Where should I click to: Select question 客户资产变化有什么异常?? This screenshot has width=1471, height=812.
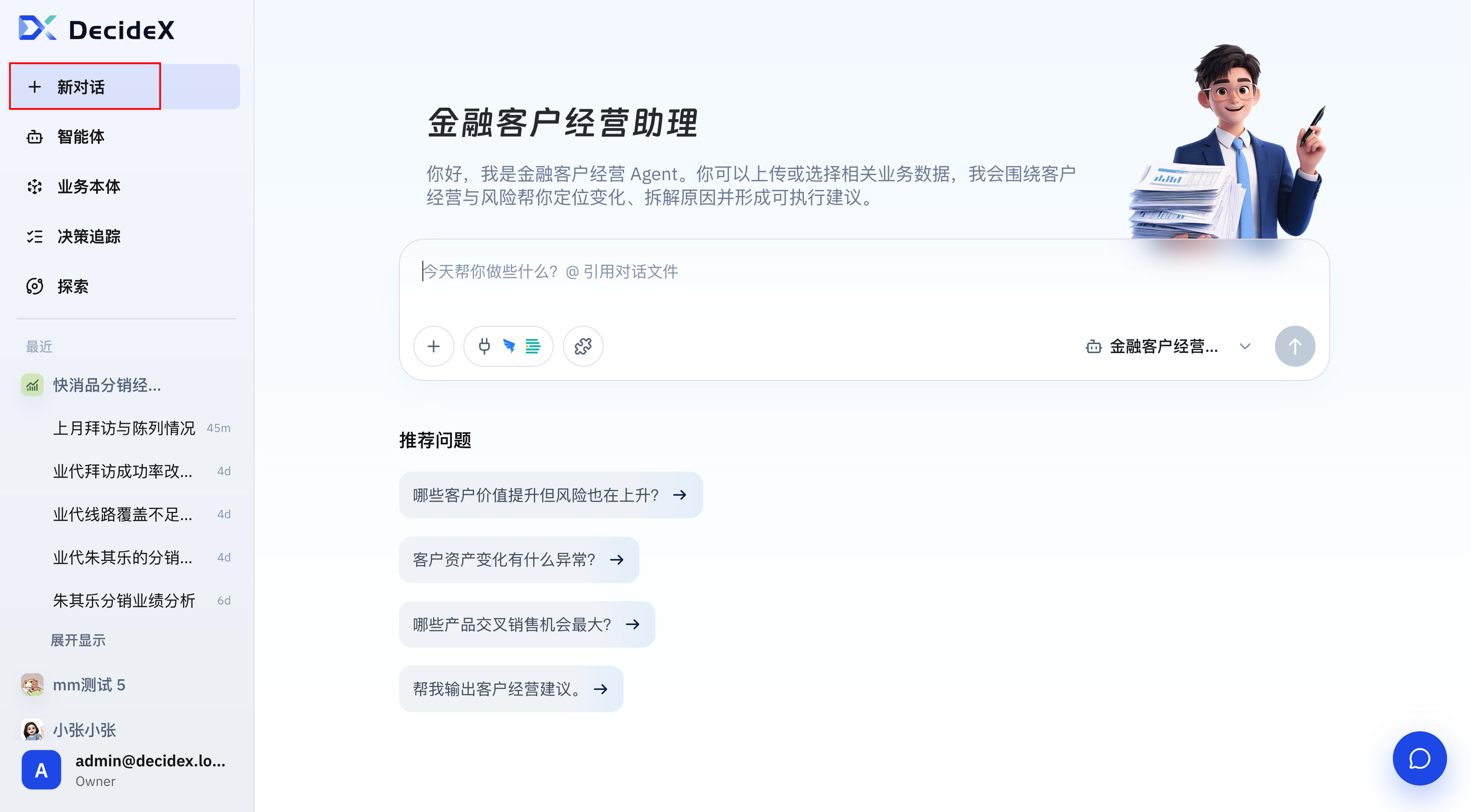[519, 559]
